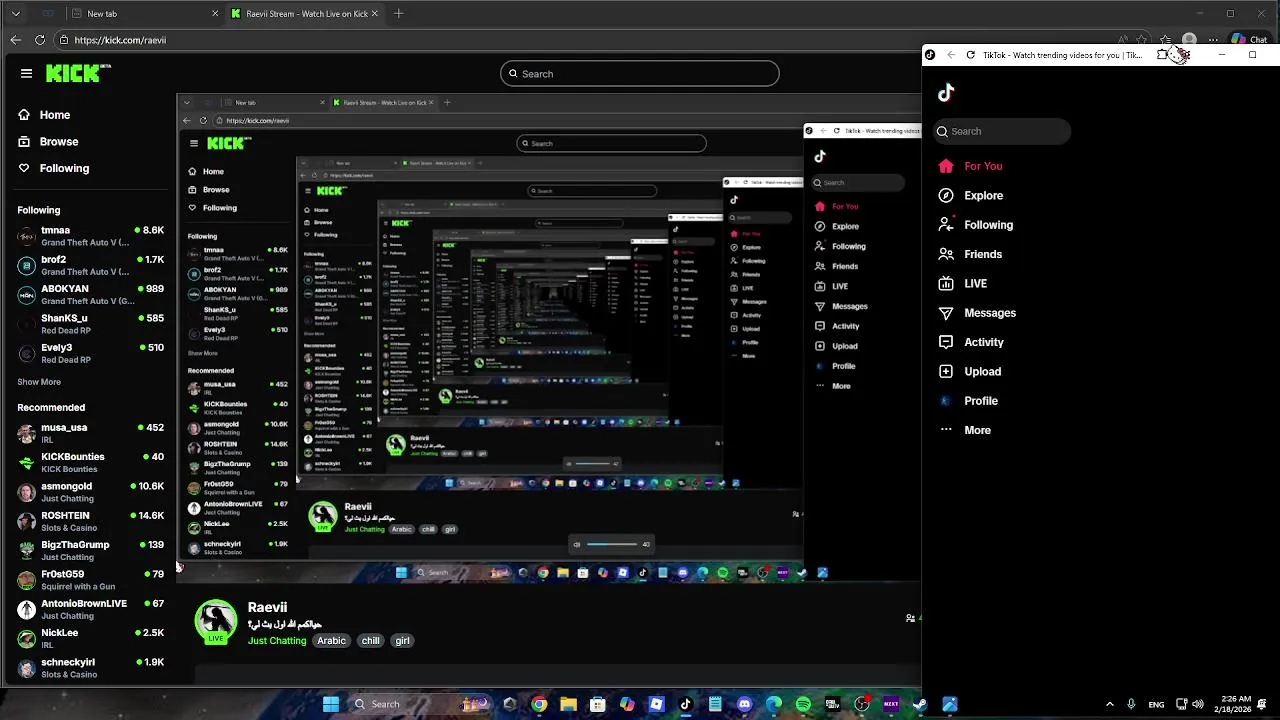Open the Just Chatting category link
This screenshot has width=1280, height=720.
point(277,641)
